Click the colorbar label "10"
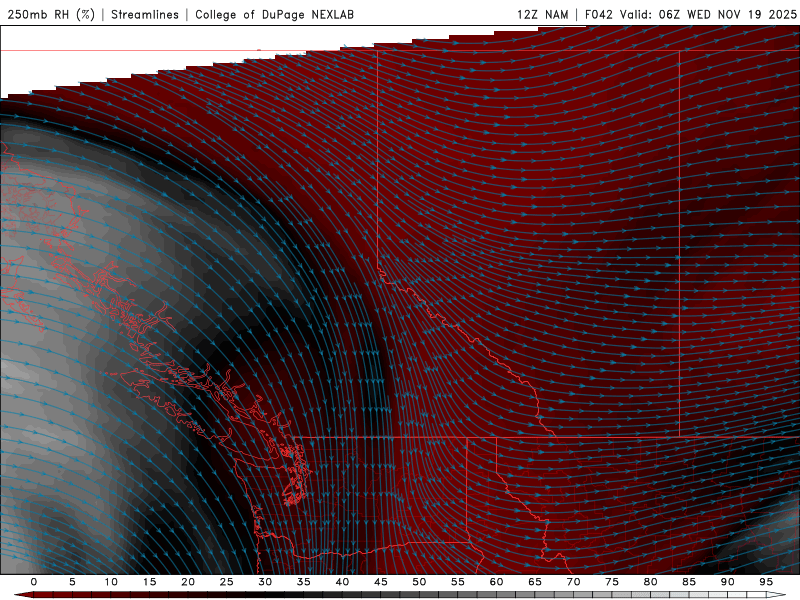Screen dimensions: 800x600 pyautogui.click(x=111, y=582)
